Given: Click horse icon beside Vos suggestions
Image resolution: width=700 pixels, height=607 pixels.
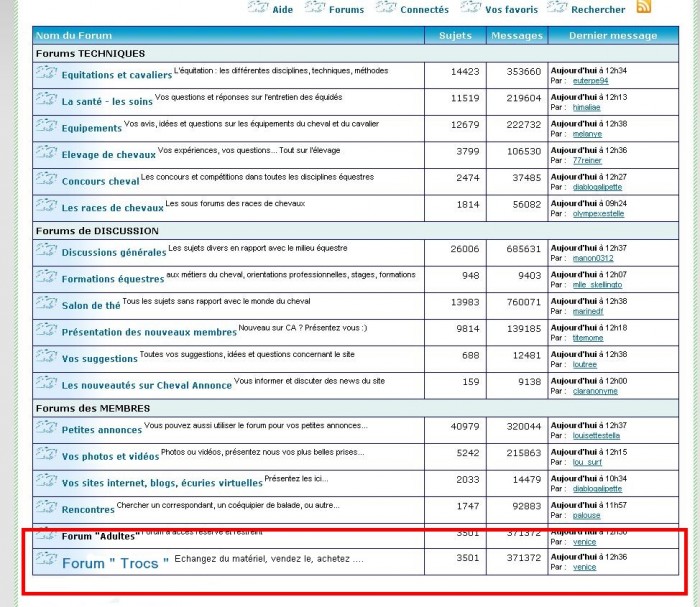Looking at the screenshot, I should pos(46,356).
